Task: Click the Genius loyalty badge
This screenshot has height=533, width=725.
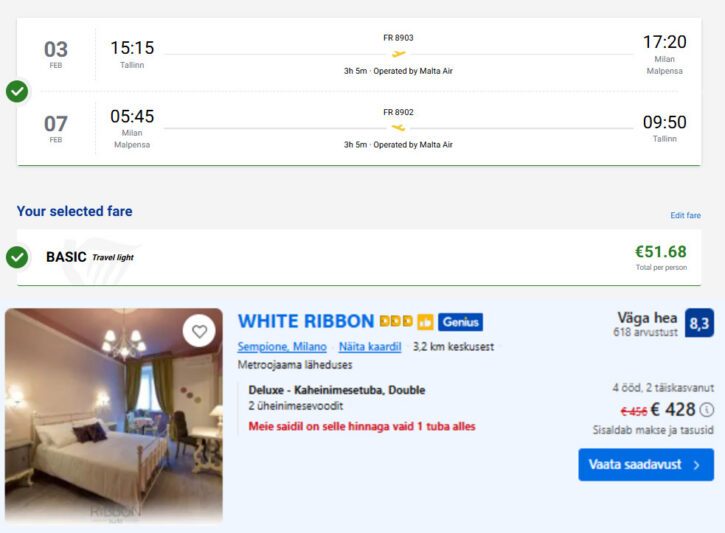Action: (x=460, y=322)
